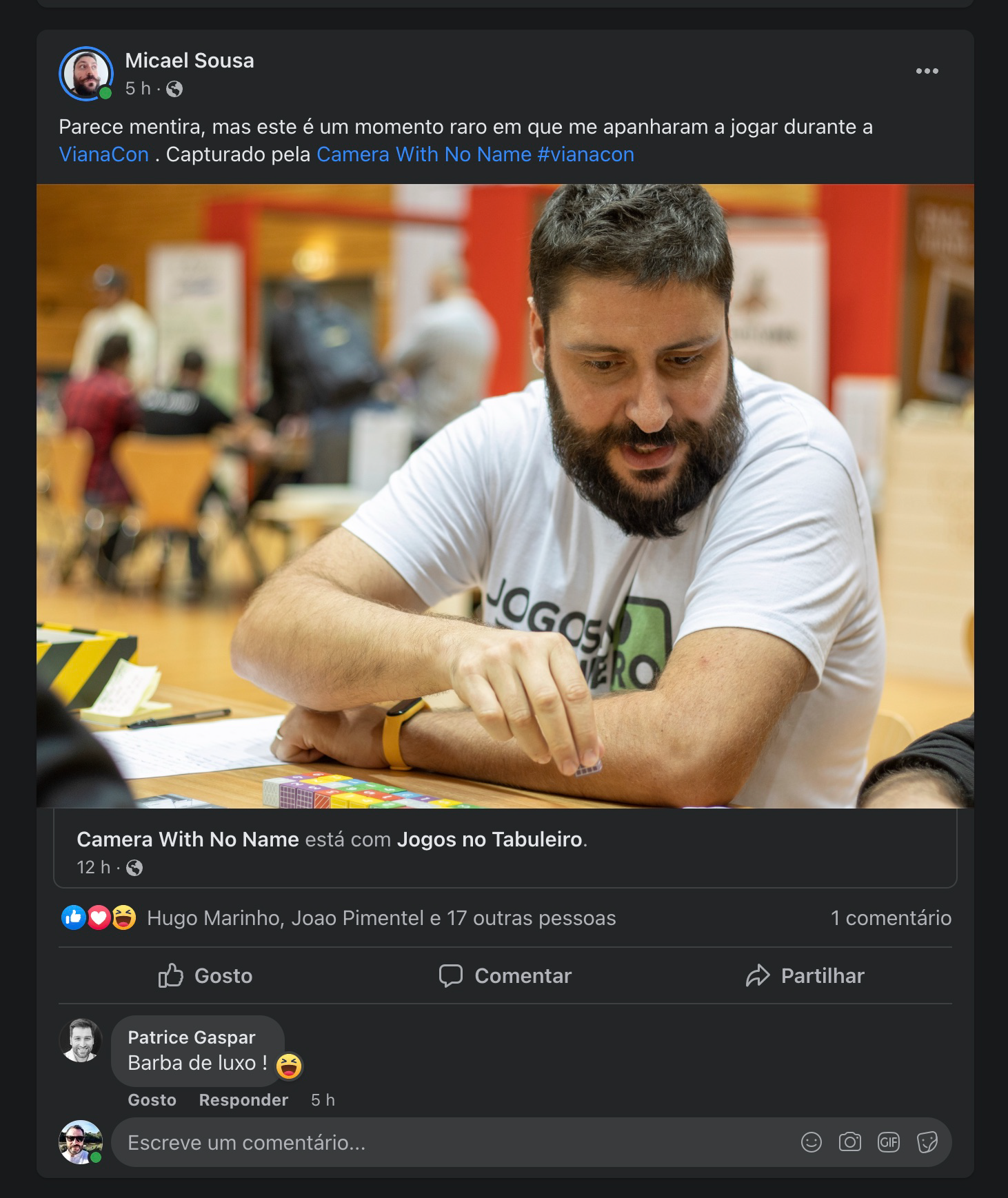
Task: Click the reaction emojis summary icons
Action: 99,917
